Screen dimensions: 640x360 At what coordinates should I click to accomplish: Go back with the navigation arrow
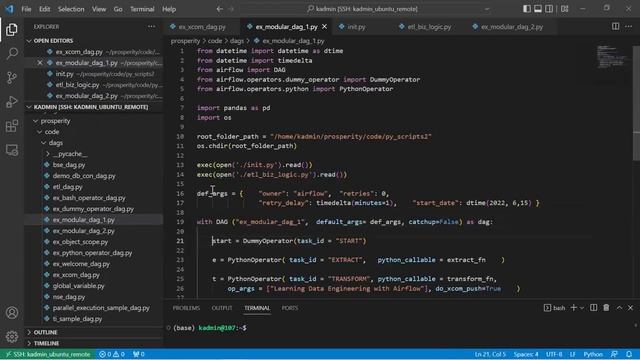pos(220,9)
